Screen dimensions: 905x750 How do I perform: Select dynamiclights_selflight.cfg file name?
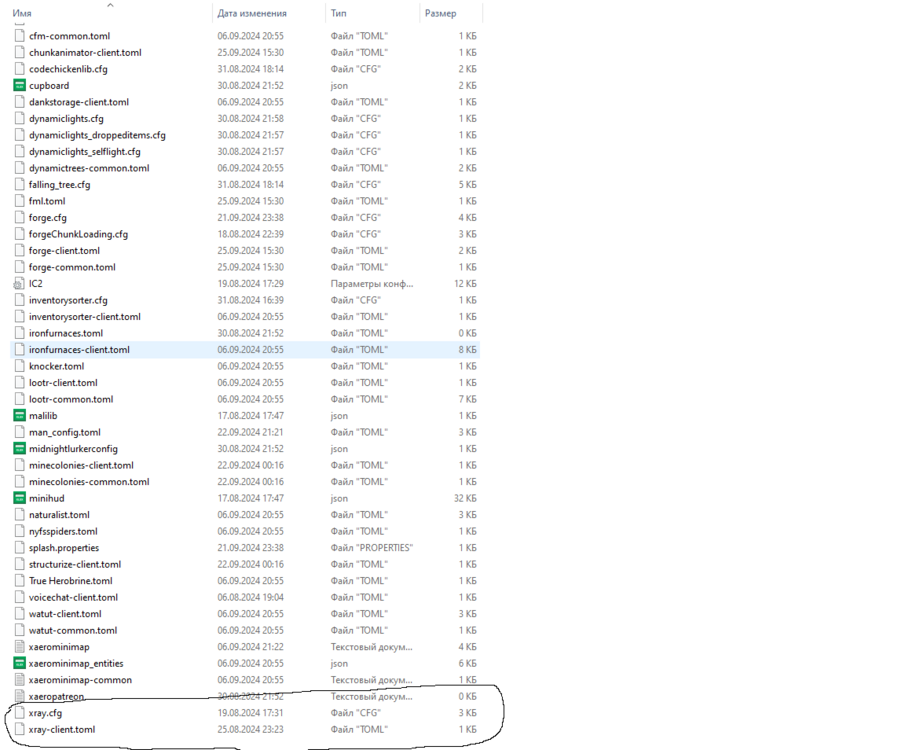pyautogui.click(x=85, y=152)
